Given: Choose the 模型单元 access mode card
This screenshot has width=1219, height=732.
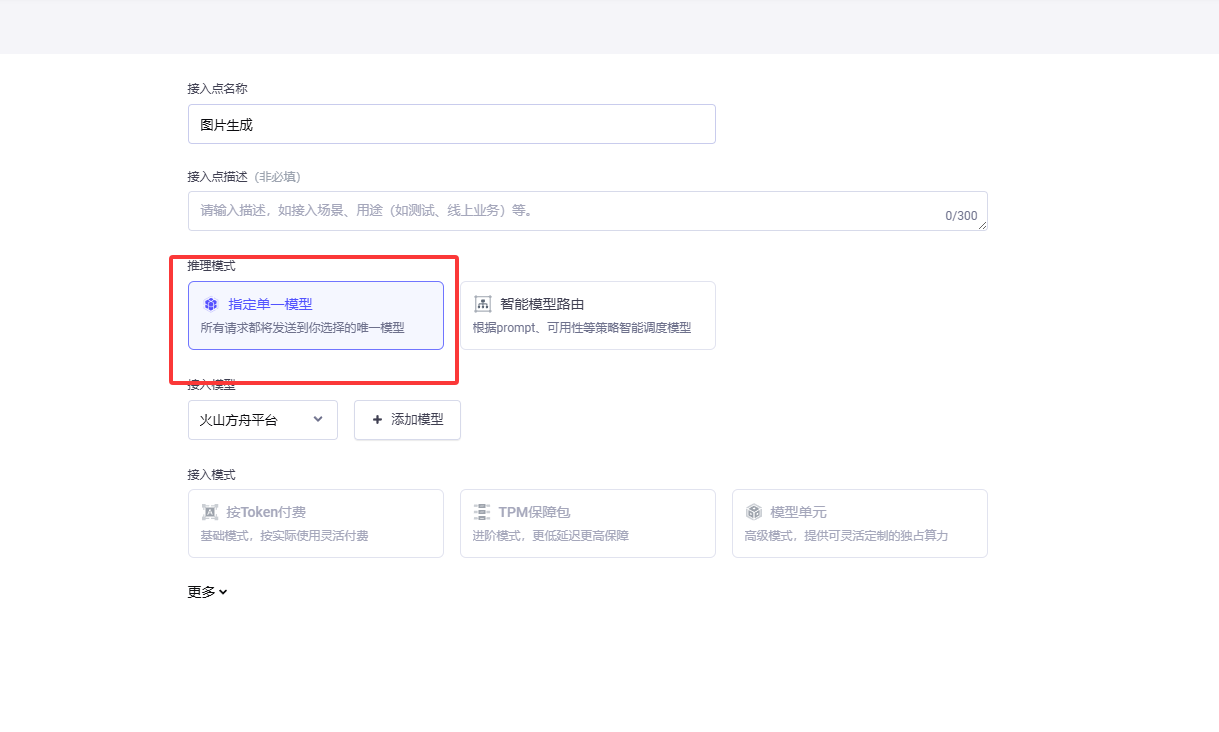Looking at the screenshot, I should 859,523.
